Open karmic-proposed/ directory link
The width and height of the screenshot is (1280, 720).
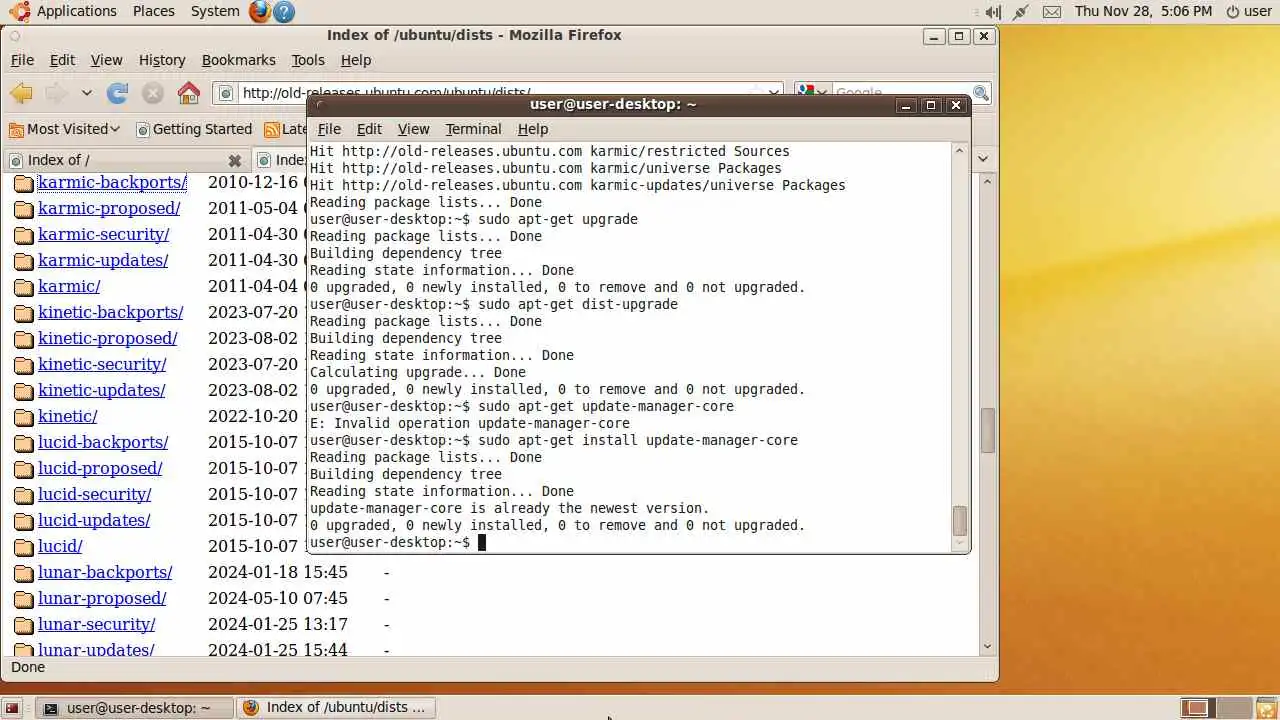click(x=109, y=208)
